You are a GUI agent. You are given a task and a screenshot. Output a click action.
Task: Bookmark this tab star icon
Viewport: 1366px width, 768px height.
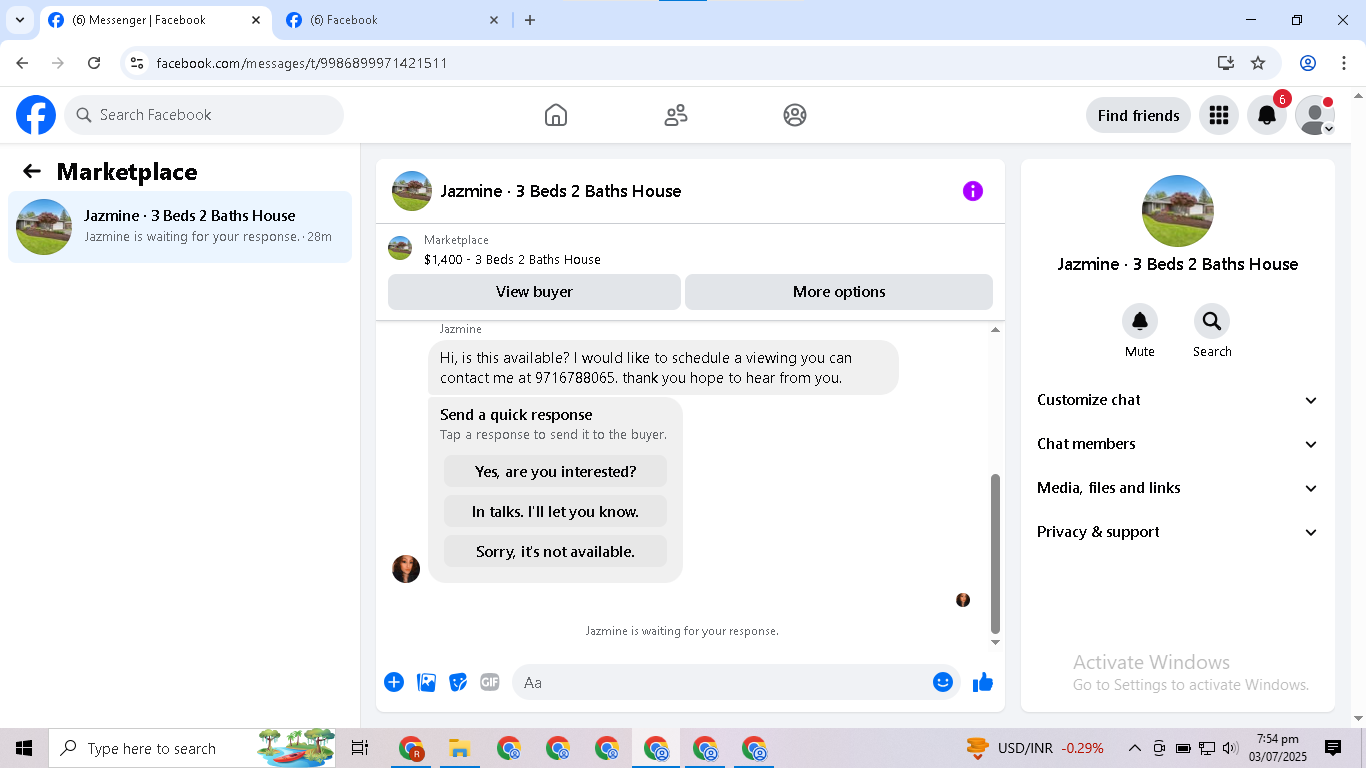tap(1258, 63)
